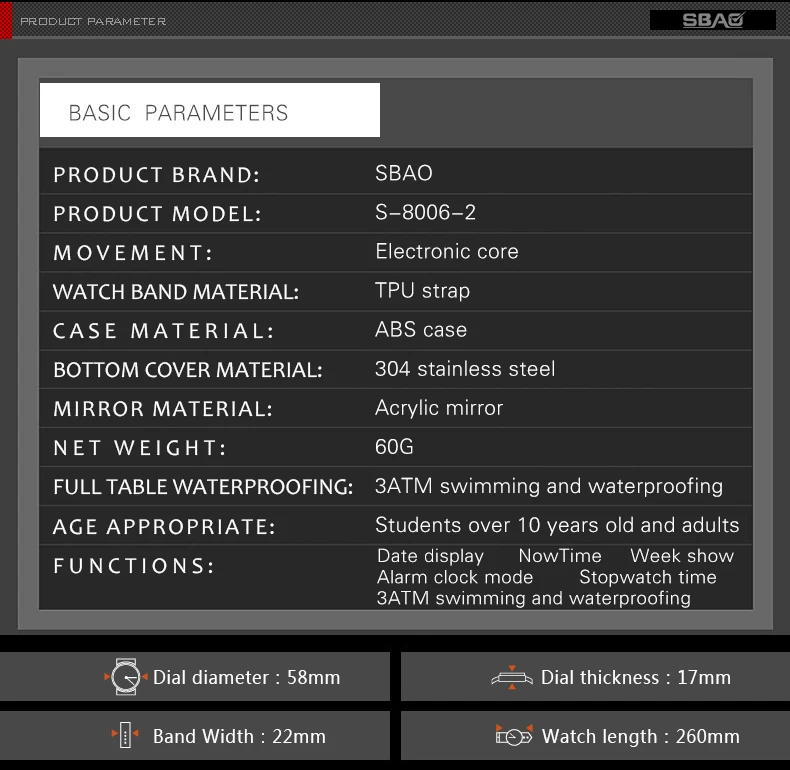Select the 'Acrylic mirror' value
790x770 pixels.
pyautogui.click(x=439, y=408)
